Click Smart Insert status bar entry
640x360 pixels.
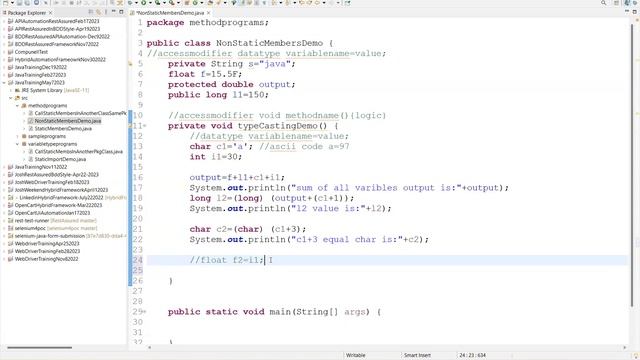(x=417, y=355)
